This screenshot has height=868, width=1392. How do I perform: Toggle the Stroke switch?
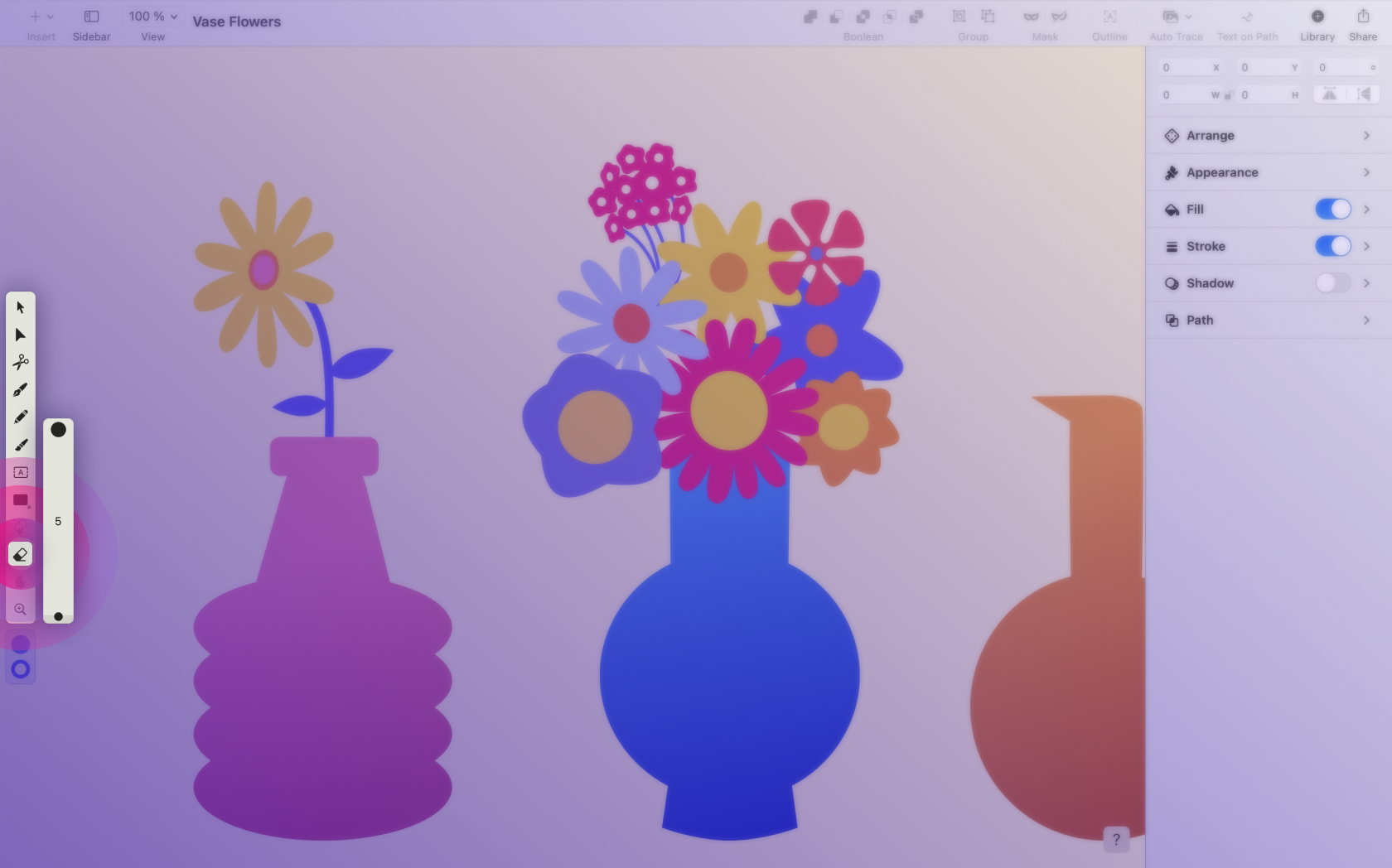pyautogui.click(x=1333, y=246)
